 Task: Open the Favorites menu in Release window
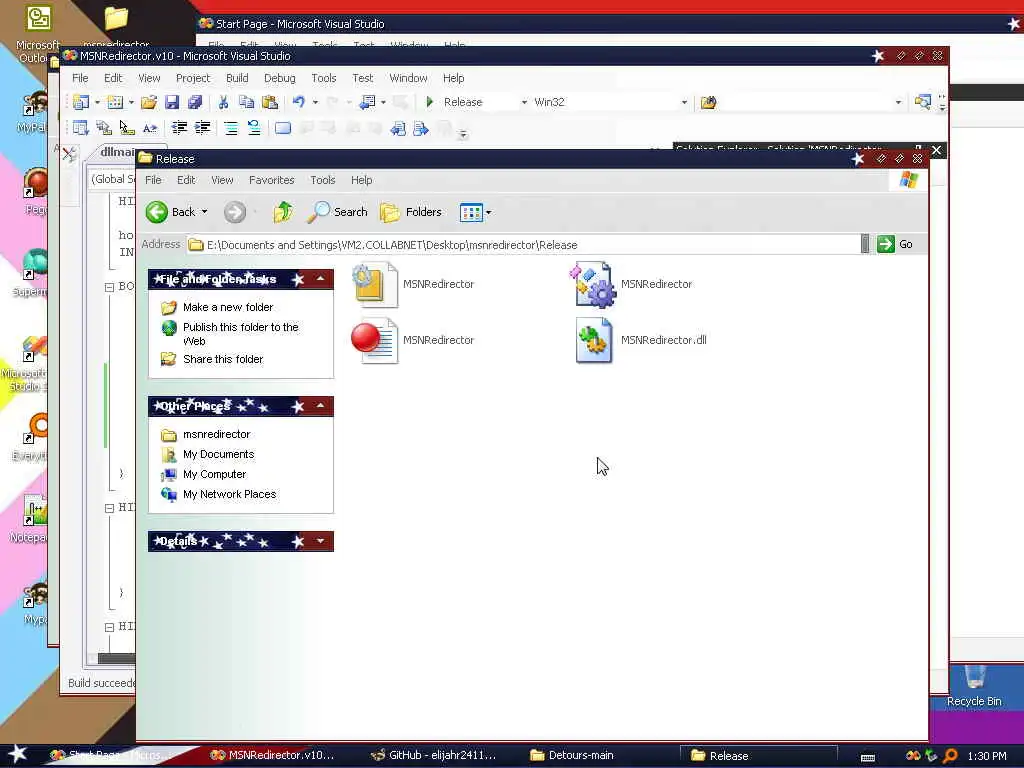272,180
